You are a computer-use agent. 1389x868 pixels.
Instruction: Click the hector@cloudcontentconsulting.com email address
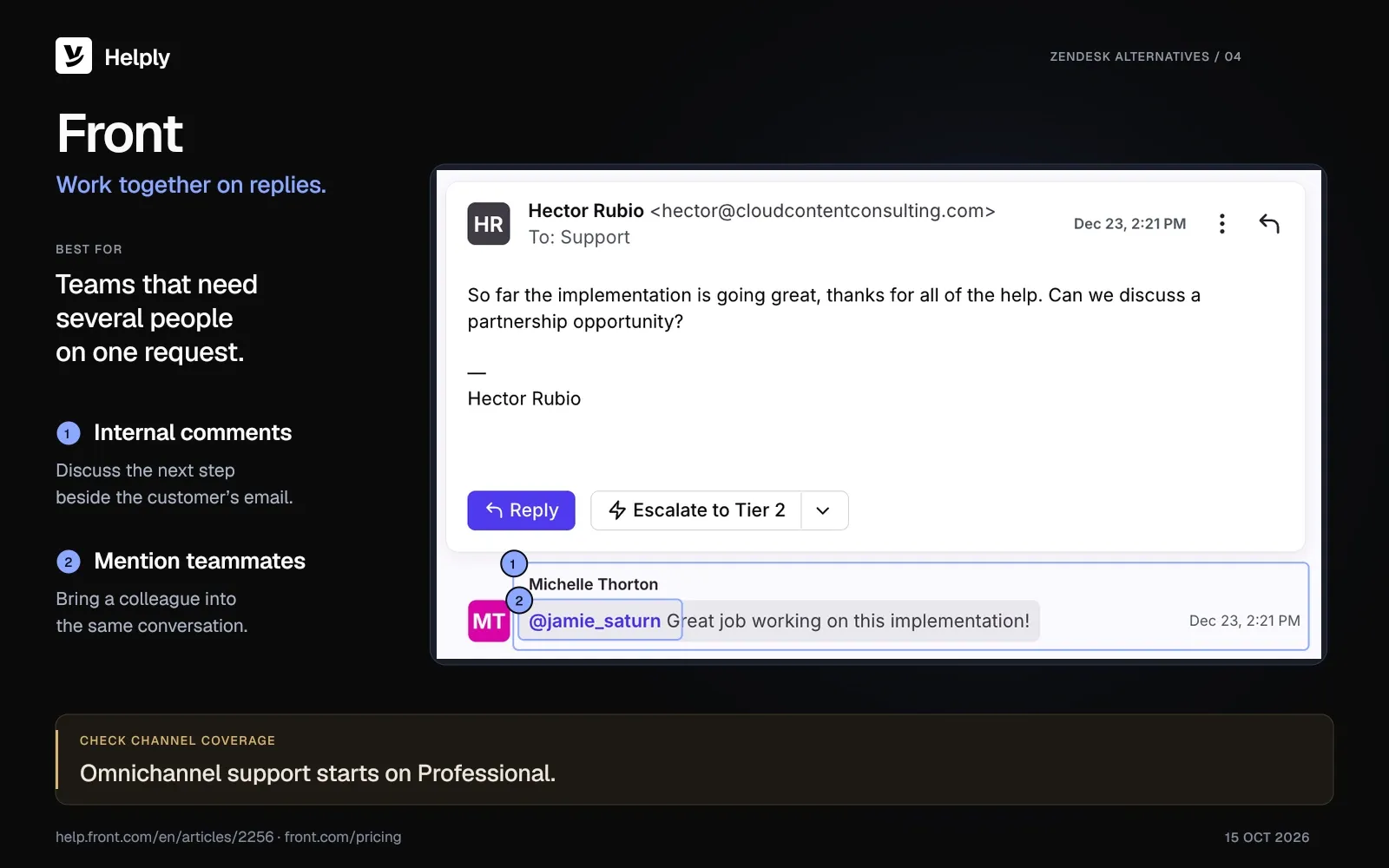(822, 211)
